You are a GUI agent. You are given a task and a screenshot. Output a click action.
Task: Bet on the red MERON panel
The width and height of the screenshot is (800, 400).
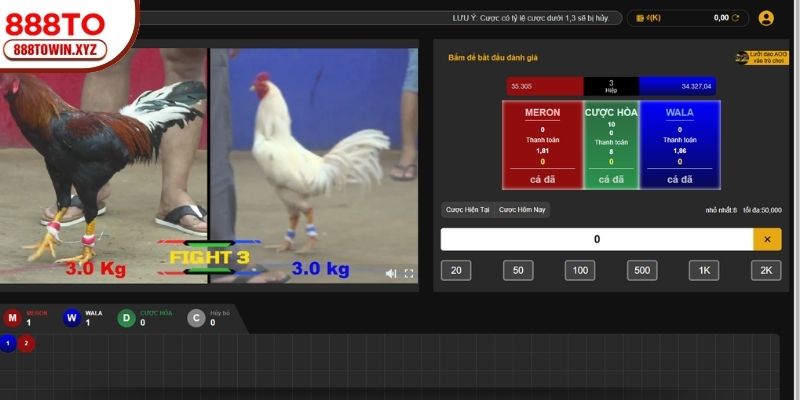(542, 145)
